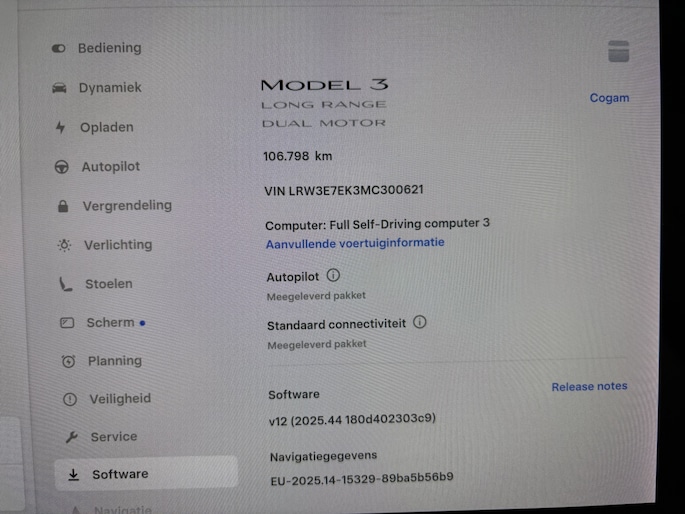The width and height of the screenshot is (685, 514).
Task: Open the Veiligheid settings section
Action: [120, 399]
